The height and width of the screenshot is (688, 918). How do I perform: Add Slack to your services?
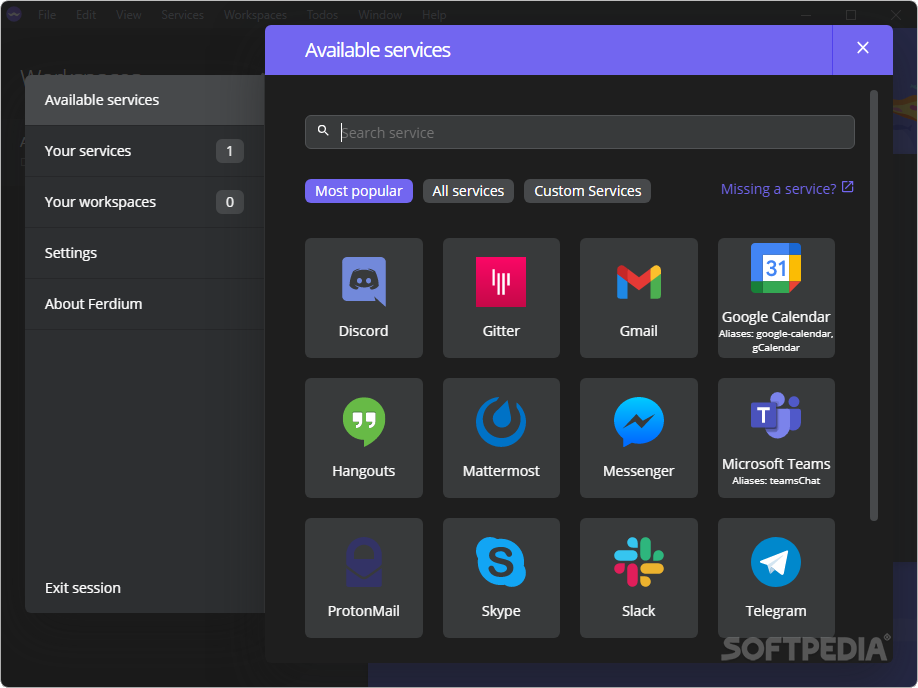tap(638, 577)
